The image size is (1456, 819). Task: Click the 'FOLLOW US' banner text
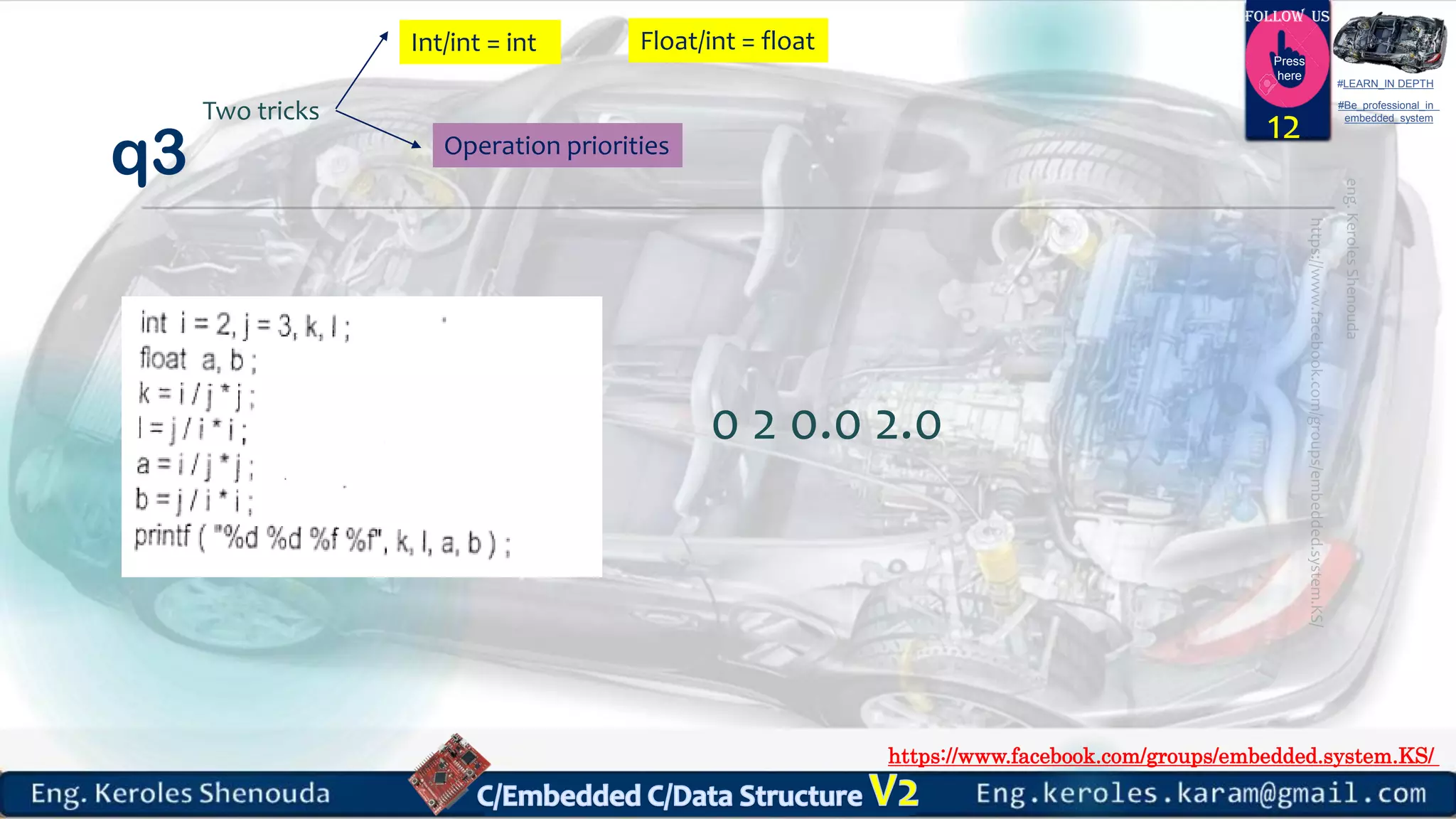pos(1287,16)
